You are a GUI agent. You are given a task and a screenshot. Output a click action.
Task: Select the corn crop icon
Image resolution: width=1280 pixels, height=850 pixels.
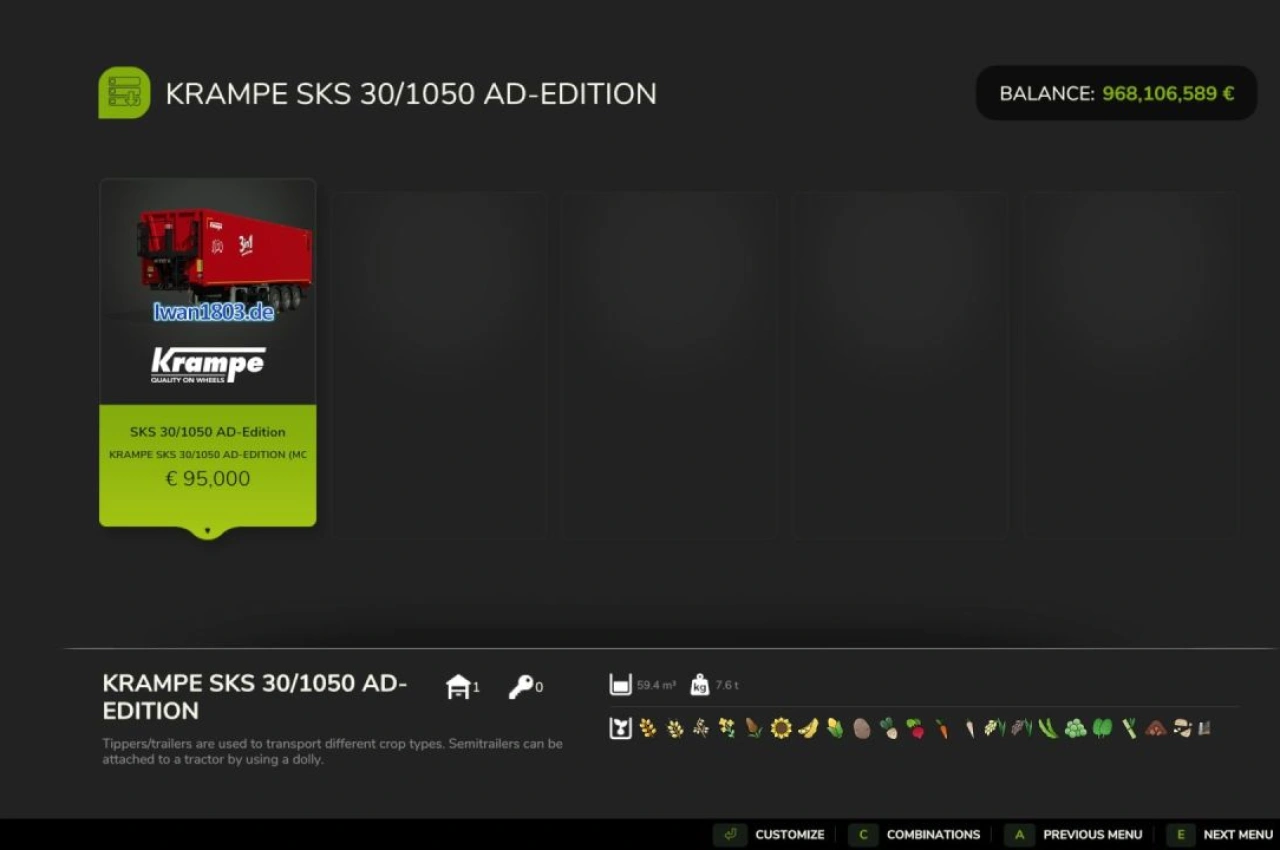point(833,727)
